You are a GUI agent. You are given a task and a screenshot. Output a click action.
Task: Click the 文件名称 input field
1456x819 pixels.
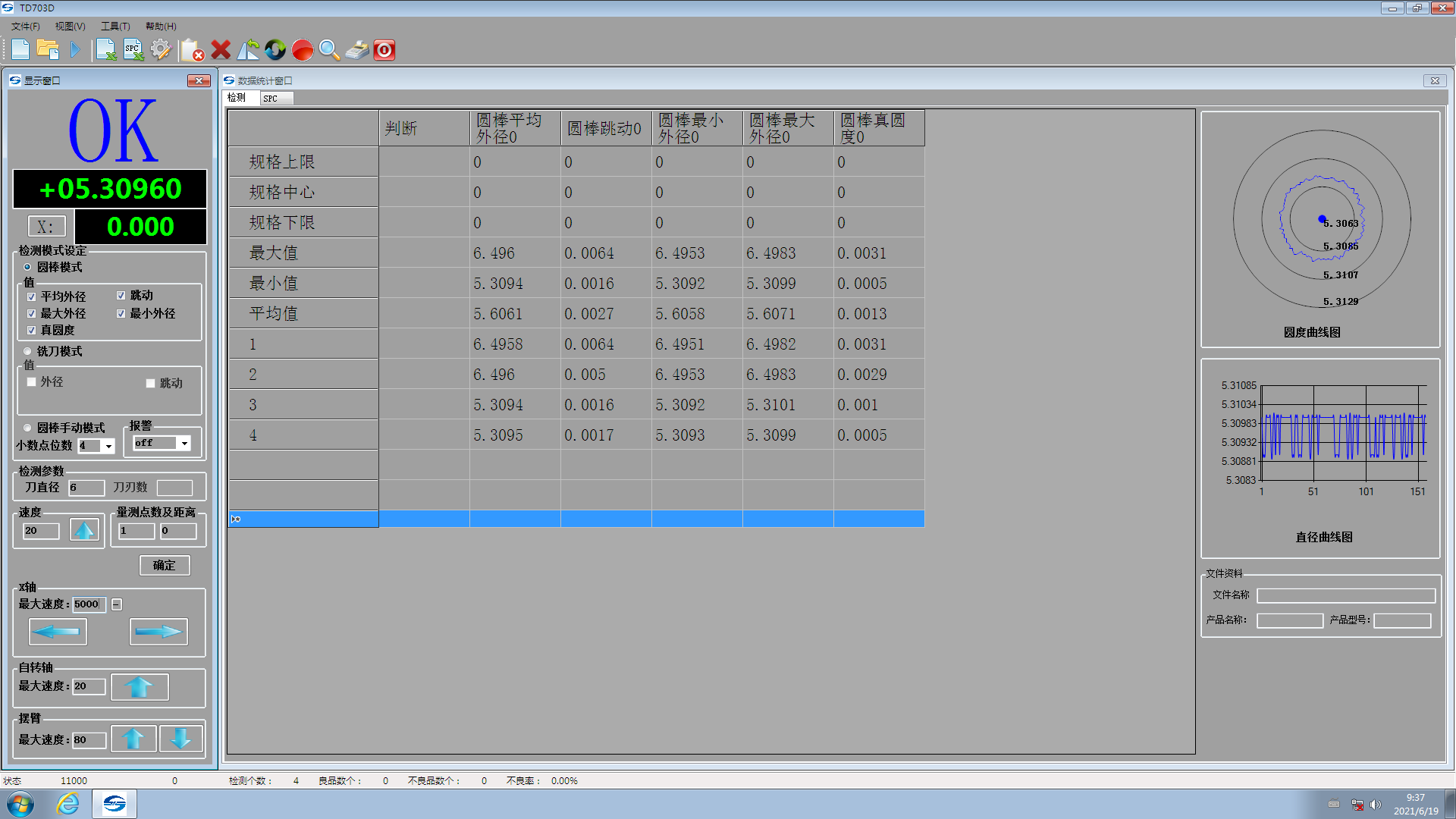[1345, 595]
